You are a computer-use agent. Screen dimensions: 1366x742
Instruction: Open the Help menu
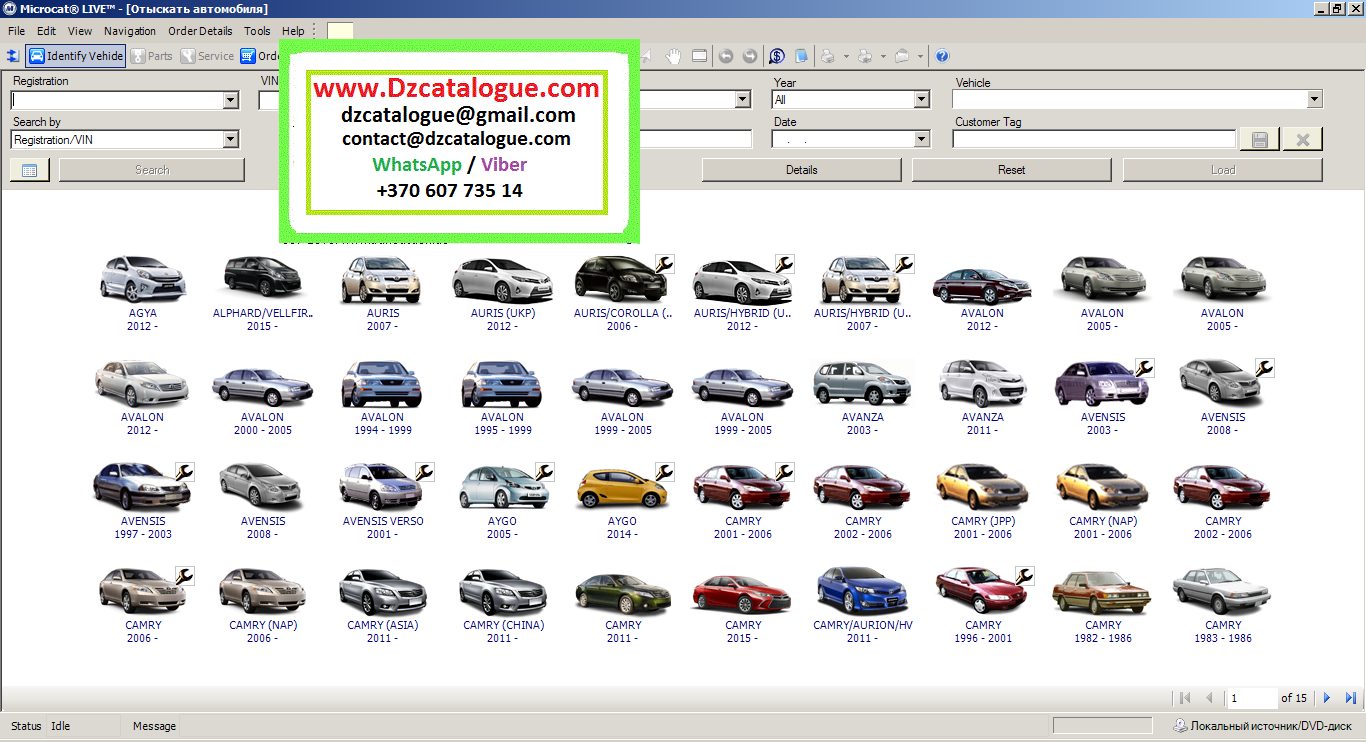(293, 31)
